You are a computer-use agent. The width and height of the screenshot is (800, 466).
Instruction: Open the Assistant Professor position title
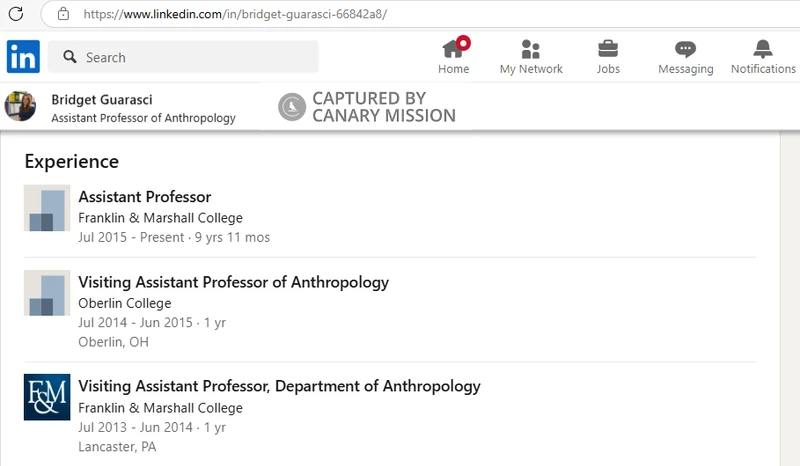[144, 197]
